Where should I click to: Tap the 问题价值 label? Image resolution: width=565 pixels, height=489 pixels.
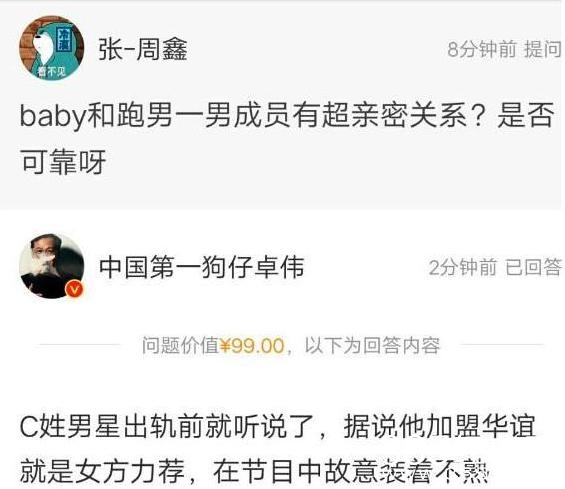pos(180,345)
